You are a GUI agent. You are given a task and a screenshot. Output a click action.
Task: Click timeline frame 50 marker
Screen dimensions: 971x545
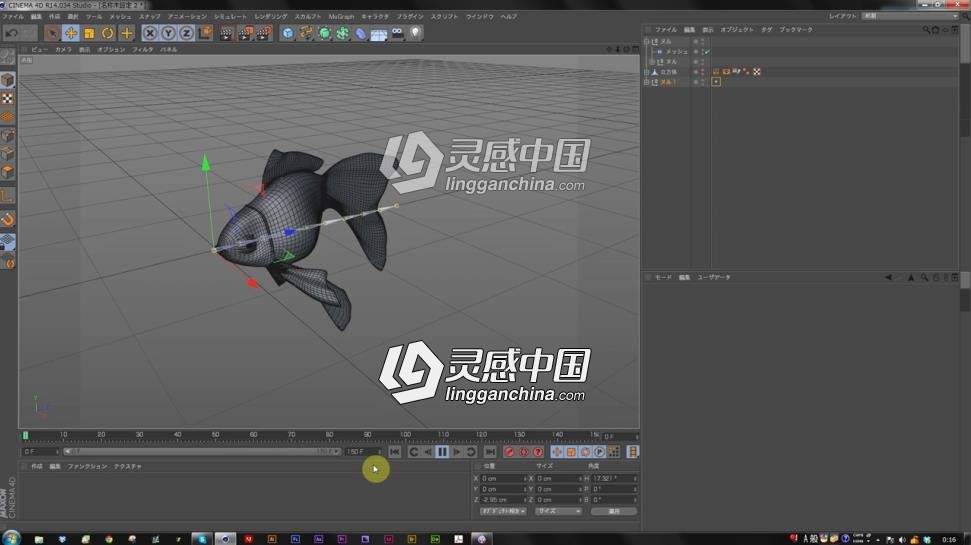point(216,435)
